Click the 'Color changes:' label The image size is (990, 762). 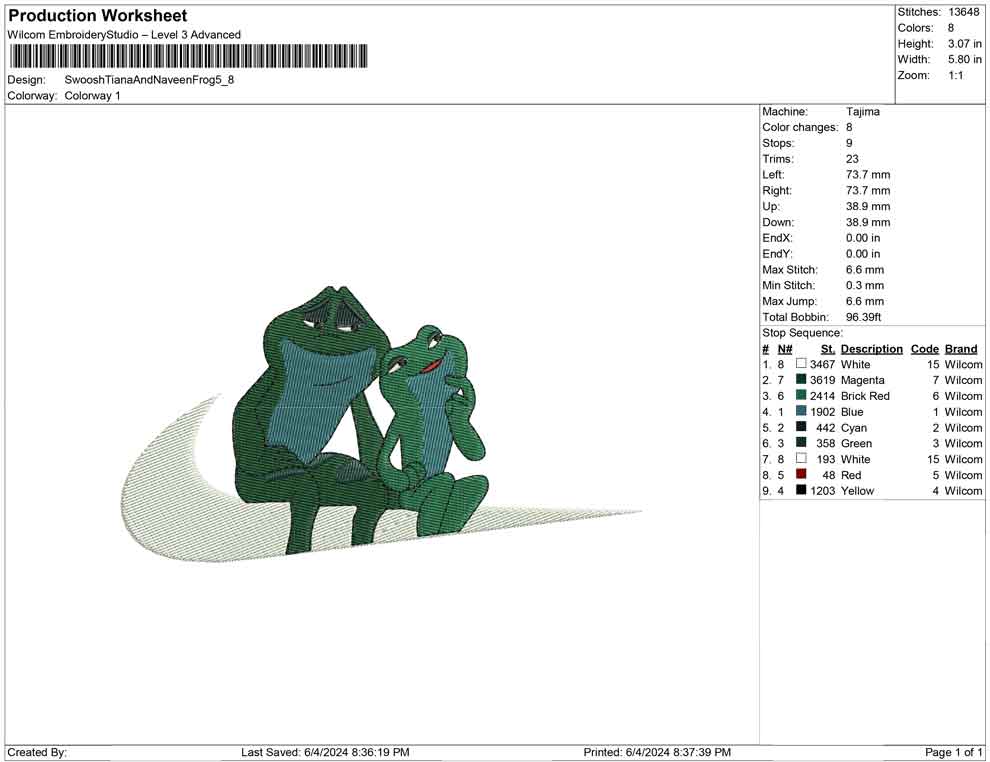(799, 128)
